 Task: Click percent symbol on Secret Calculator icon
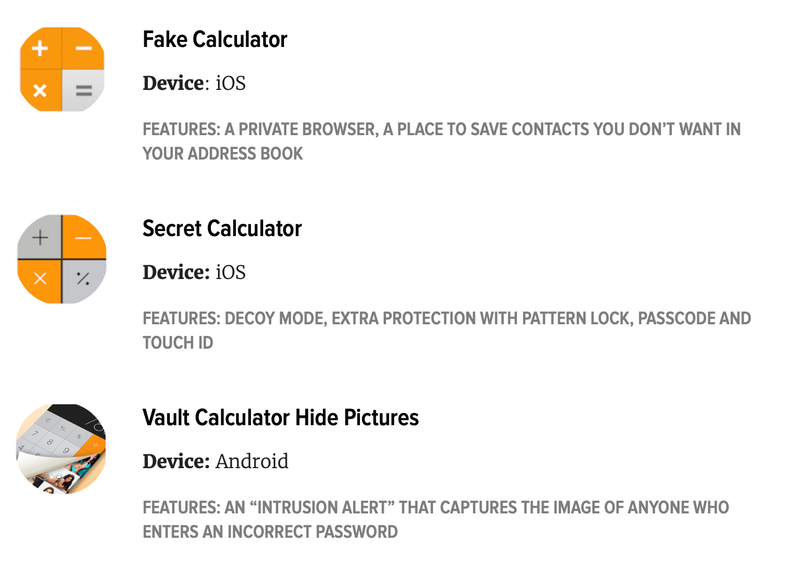pyautogui.click(x=83, y=279)
